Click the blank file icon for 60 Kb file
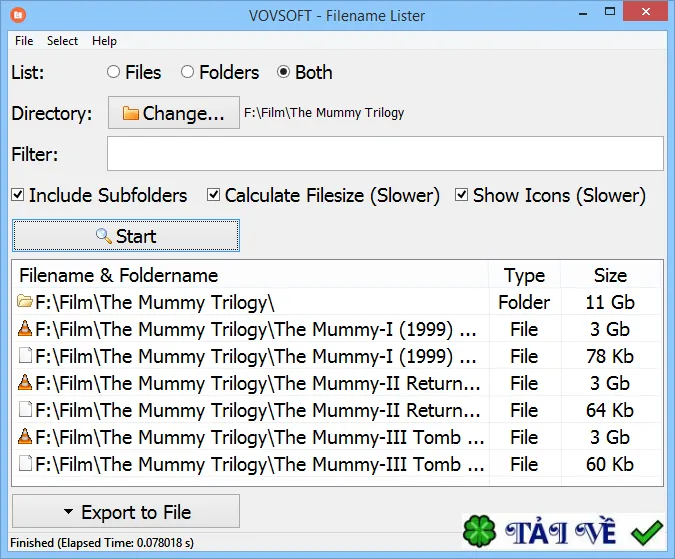 25,464
